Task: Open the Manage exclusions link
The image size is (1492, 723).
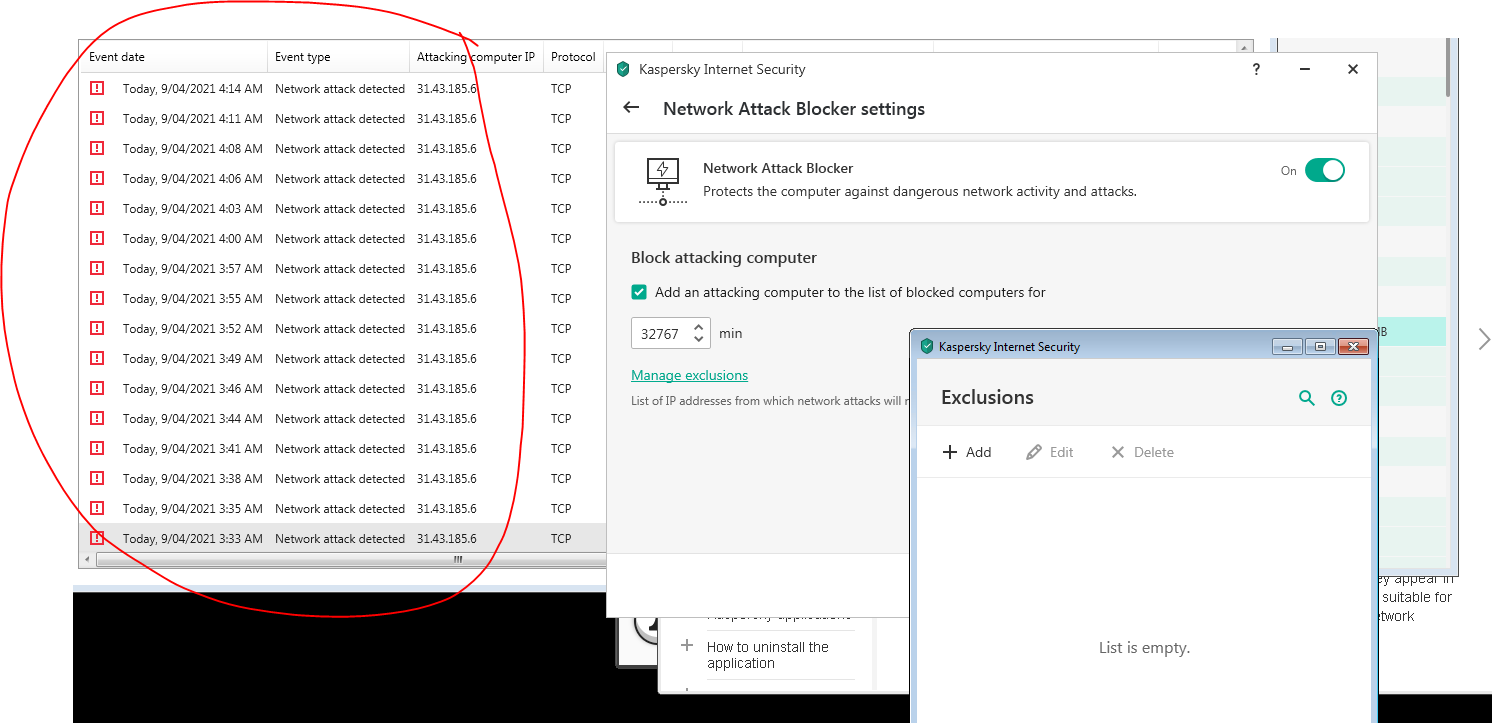Action: click(689, 375)
